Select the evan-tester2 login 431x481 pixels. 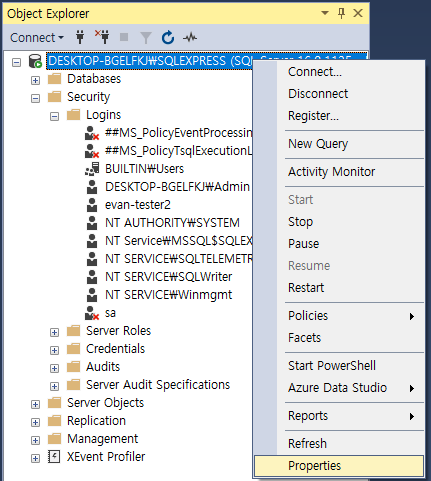(x=138, y=205)
